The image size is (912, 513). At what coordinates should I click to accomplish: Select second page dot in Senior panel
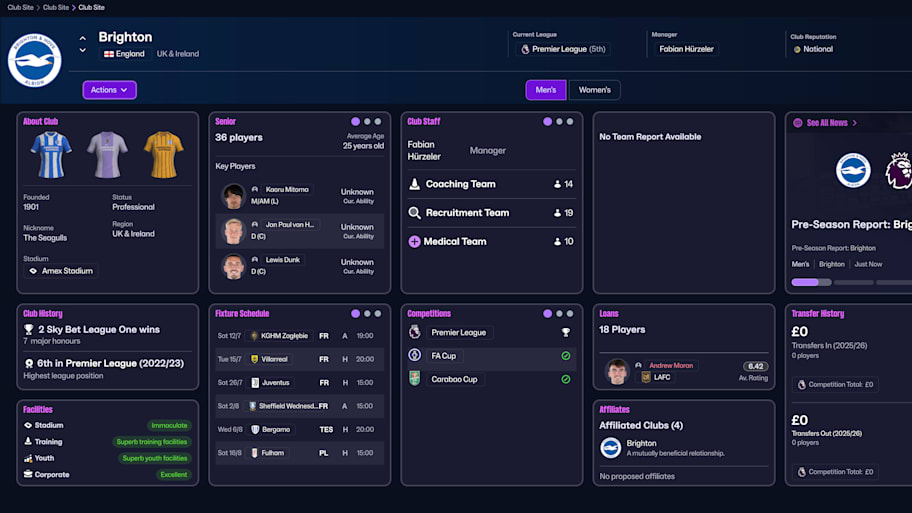367,122
